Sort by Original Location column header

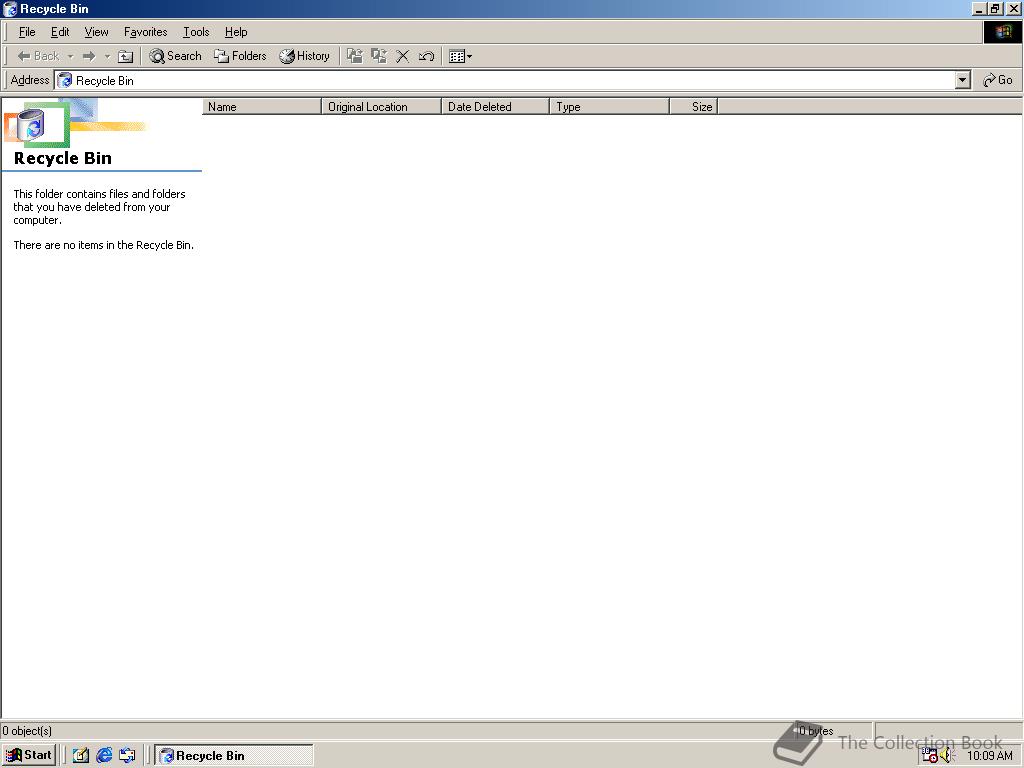(x=381, y=106)
